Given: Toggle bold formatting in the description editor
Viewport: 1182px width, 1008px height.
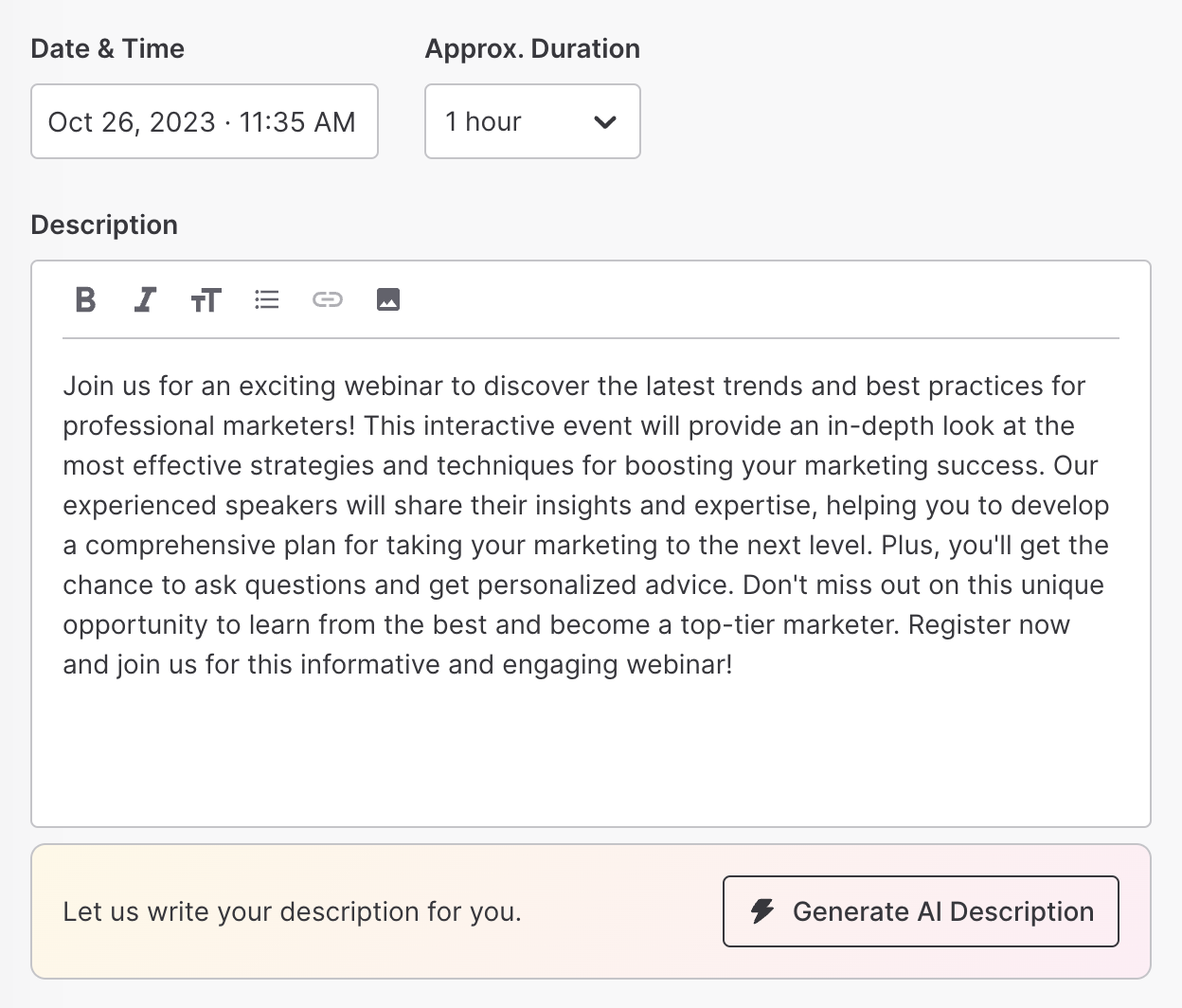Looking at the screenshot, I should tap(85, 300).
